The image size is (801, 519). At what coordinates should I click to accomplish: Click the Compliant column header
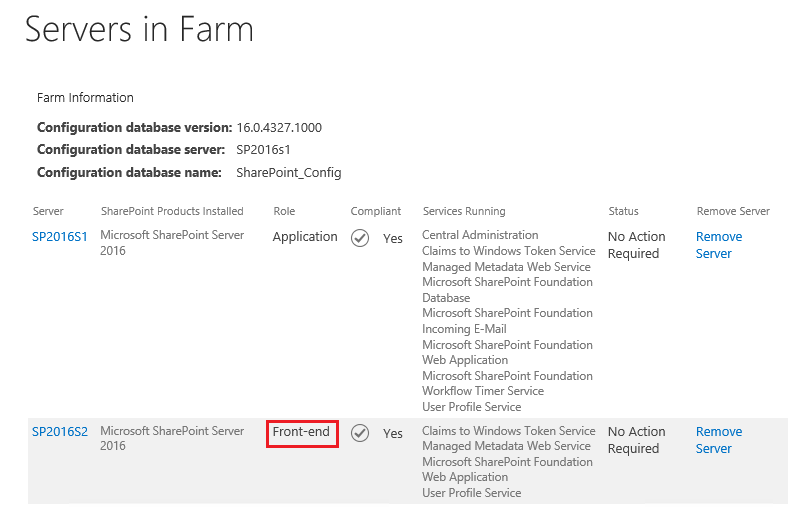coord(375,211)
